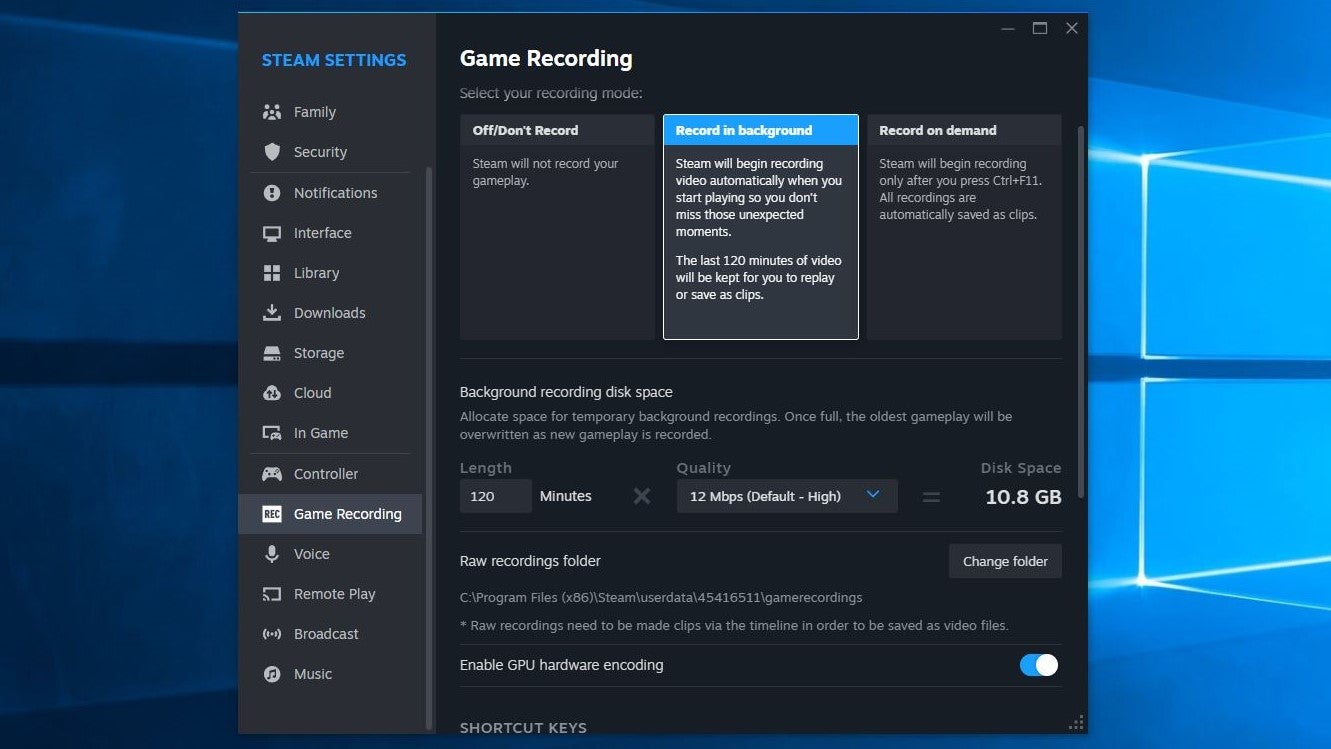Screen dimensions: 1331x749
Task: Select the Record in background card
Action: (x=760, y=226)
